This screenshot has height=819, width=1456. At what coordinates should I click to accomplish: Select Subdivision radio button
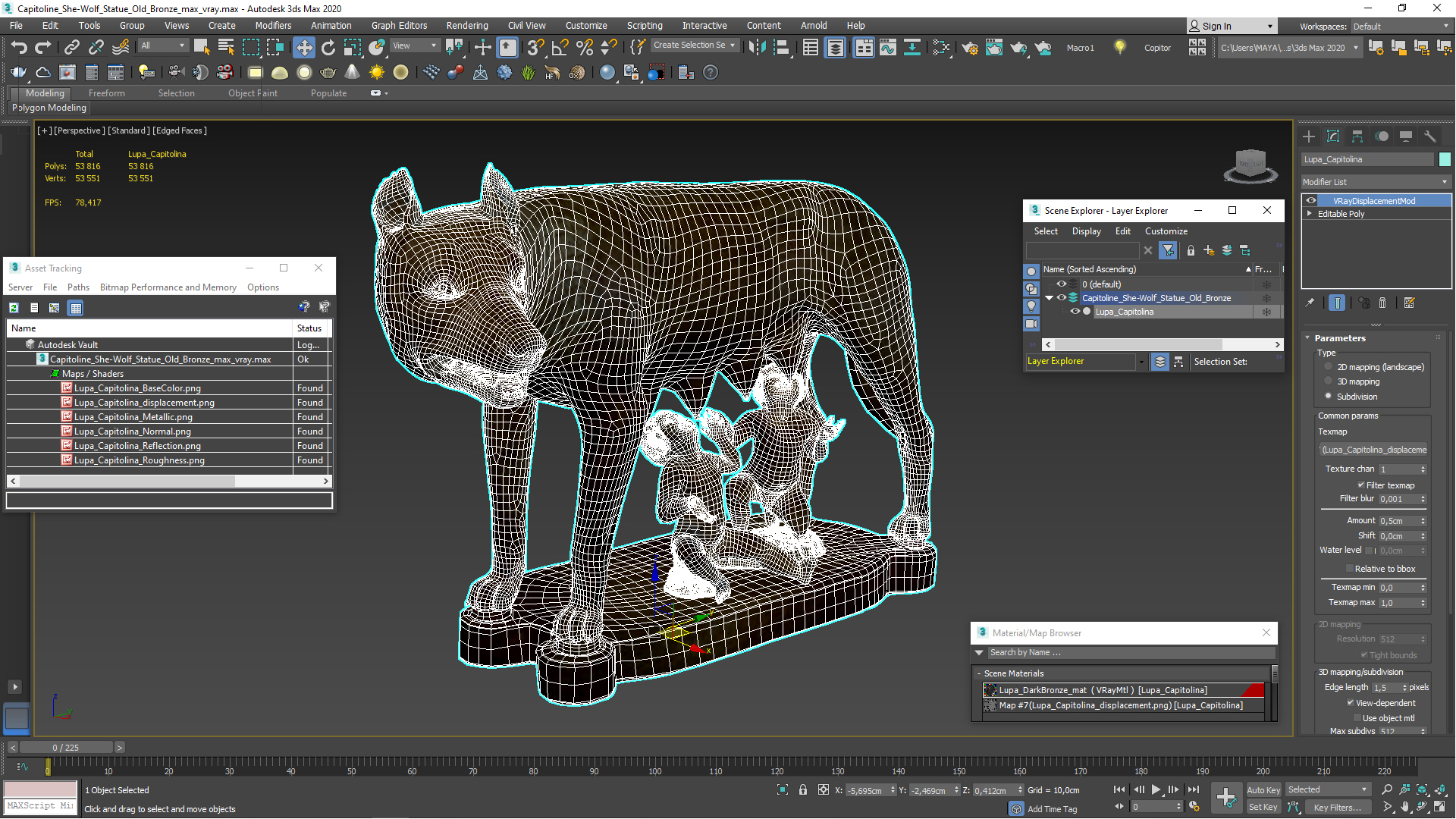click(x=1329, y=396)
